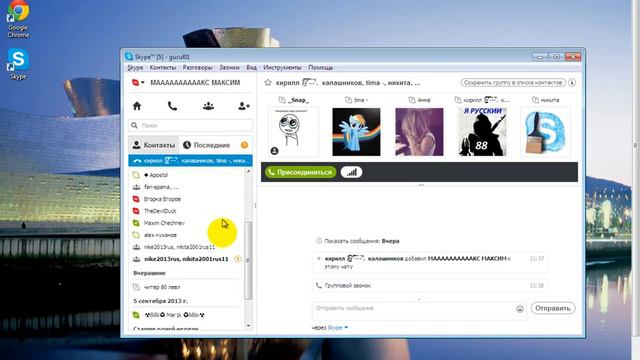This screenshot has width=640, height=360.
Task: Open the Разговоры menu
Action: point(198,67)
